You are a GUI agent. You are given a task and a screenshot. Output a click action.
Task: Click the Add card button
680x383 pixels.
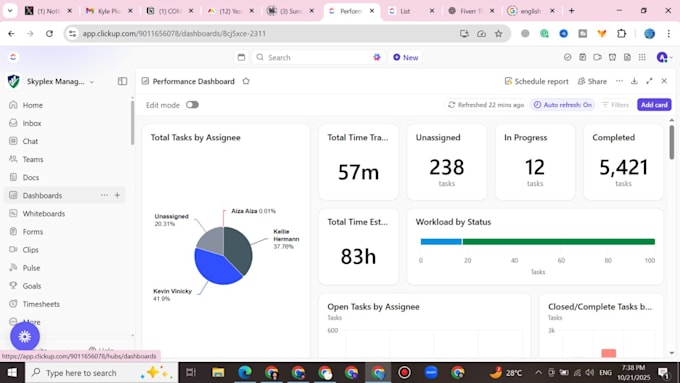point(654,105)
